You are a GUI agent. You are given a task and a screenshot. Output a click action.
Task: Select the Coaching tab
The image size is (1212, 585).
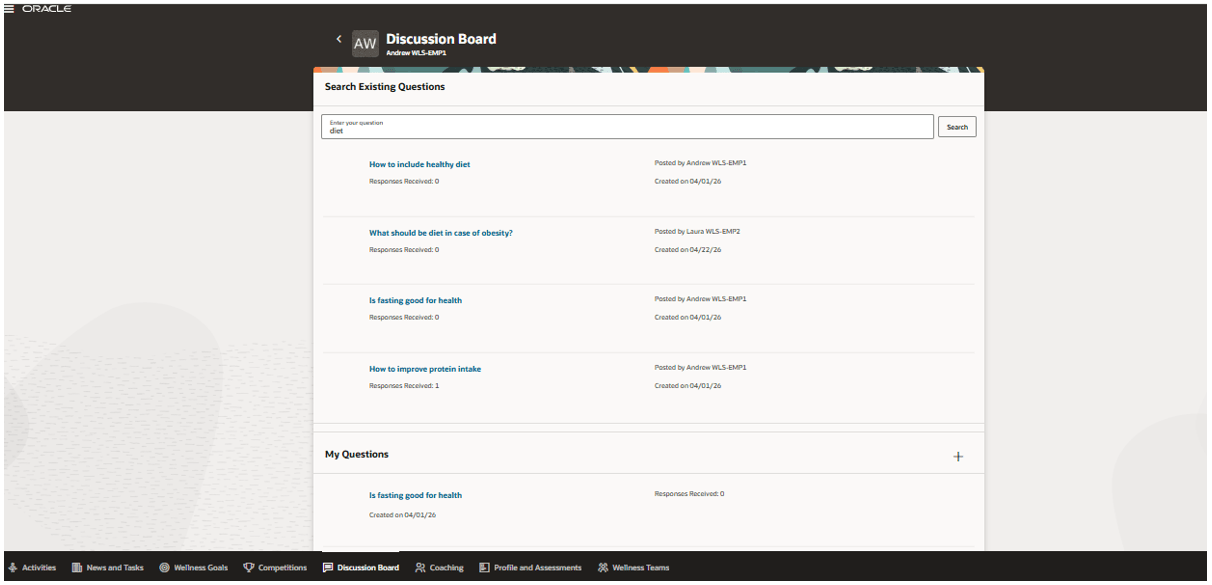pos(440,567)
